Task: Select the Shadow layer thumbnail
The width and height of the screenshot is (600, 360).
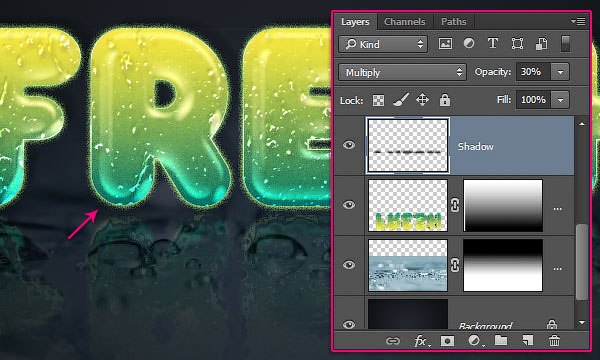Action: (408, 145)
